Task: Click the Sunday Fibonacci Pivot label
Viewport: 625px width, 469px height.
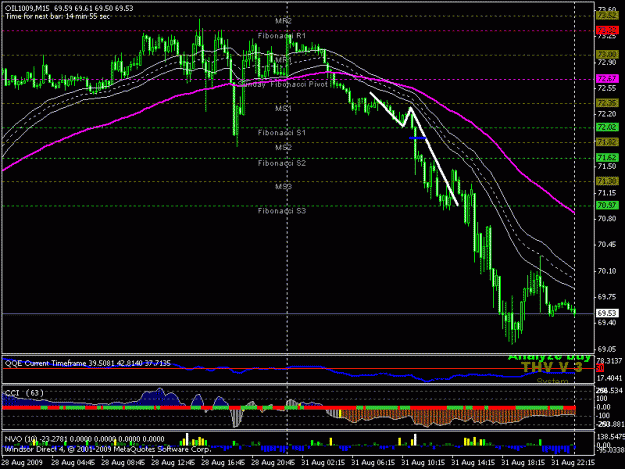Action: tap(283, 84)
